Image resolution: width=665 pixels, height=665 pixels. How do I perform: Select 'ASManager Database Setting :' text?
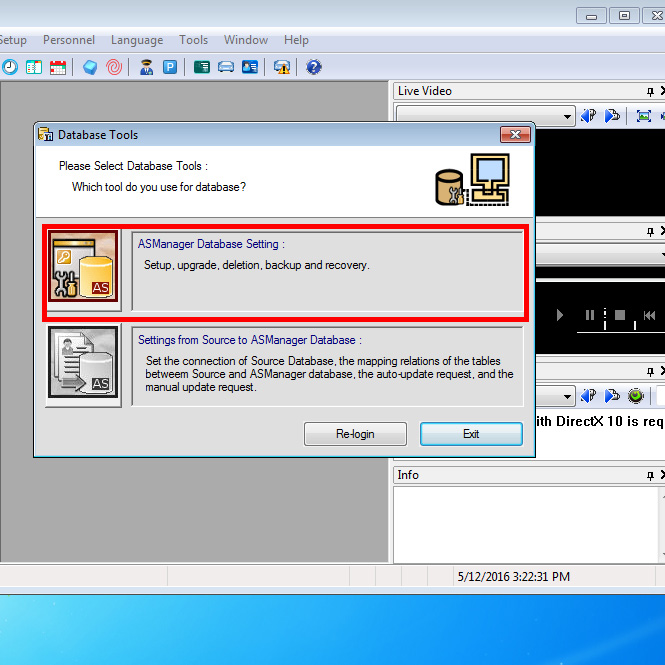[x=211, y=244]
